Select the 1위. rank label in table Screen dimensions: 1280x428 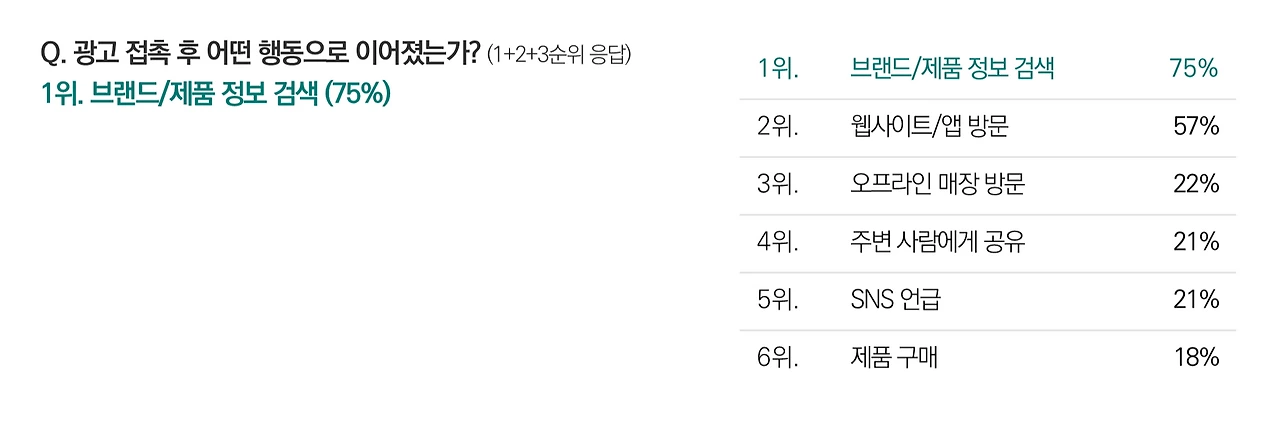778,69
